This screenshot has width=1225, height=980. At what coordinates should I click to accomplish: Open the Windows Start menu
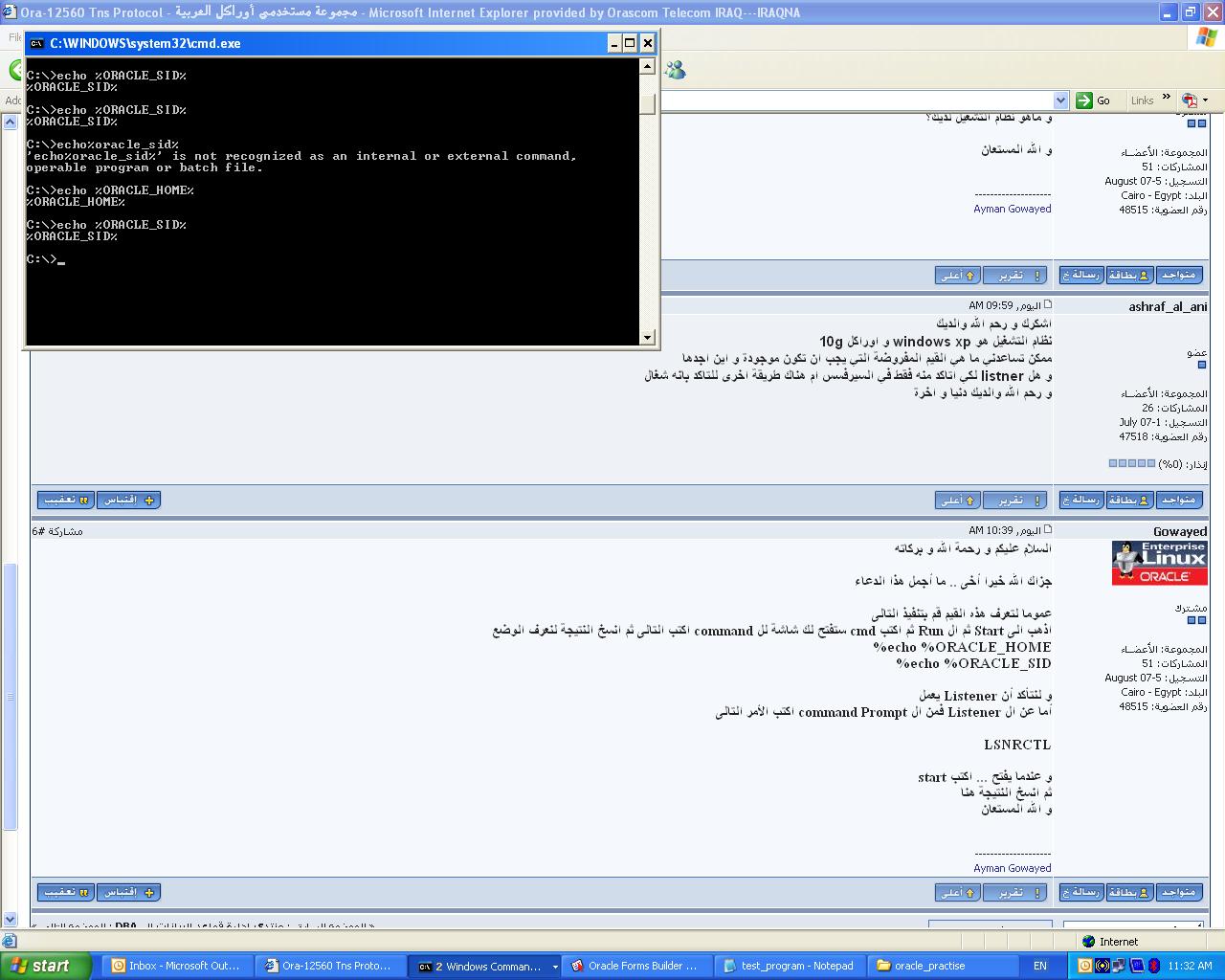45,966
